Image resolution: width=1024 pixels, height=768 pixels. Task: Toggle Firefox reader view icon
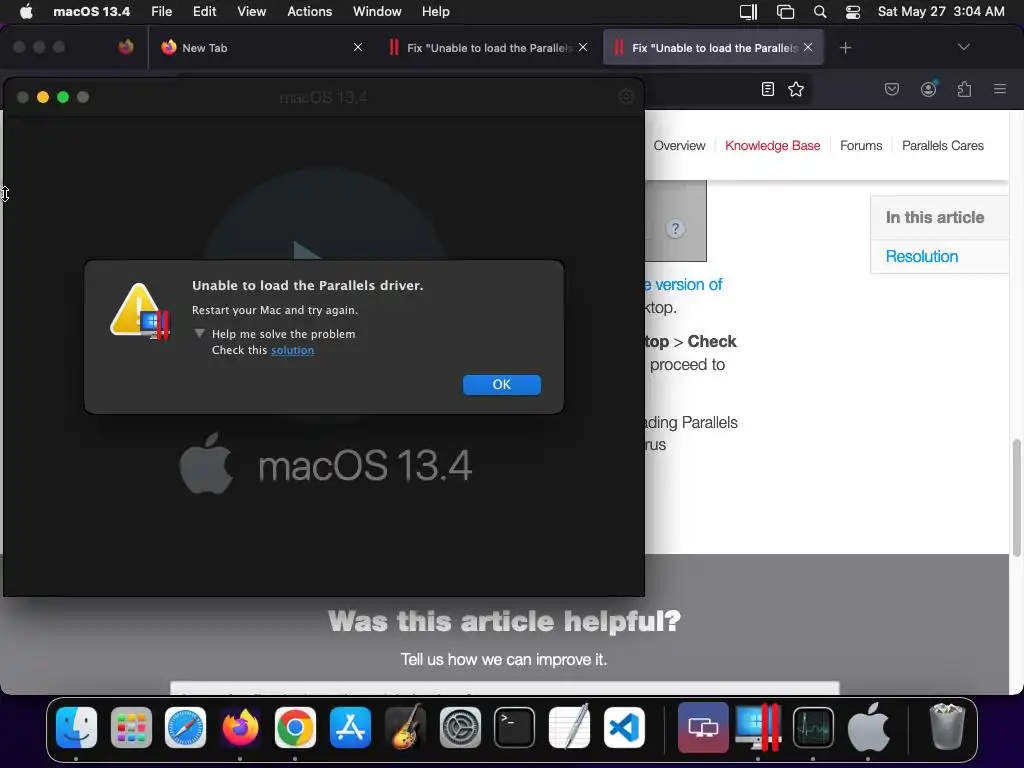768,89
